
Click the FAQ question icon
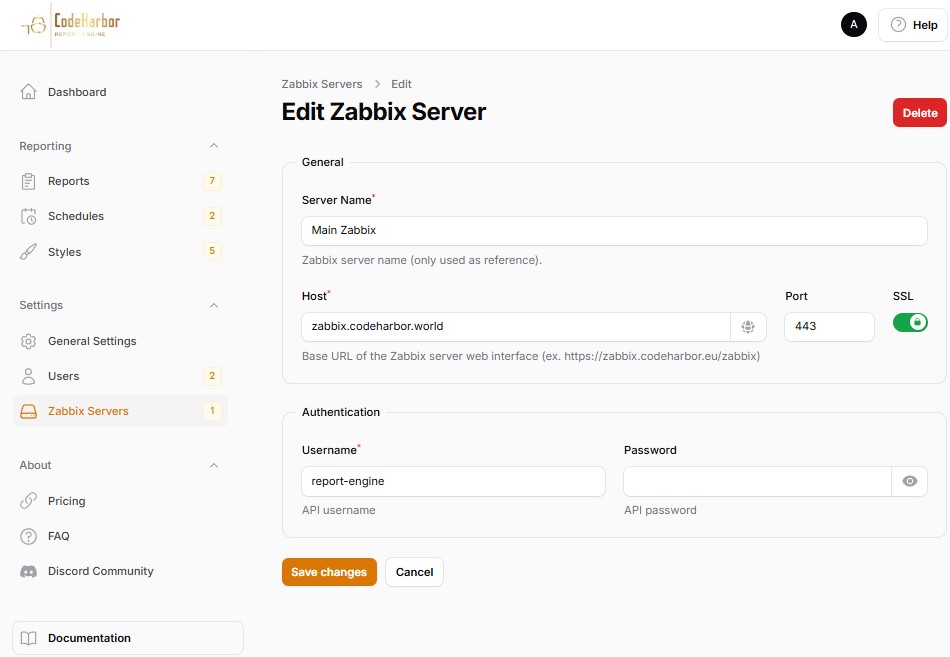(x=28, y=536)
